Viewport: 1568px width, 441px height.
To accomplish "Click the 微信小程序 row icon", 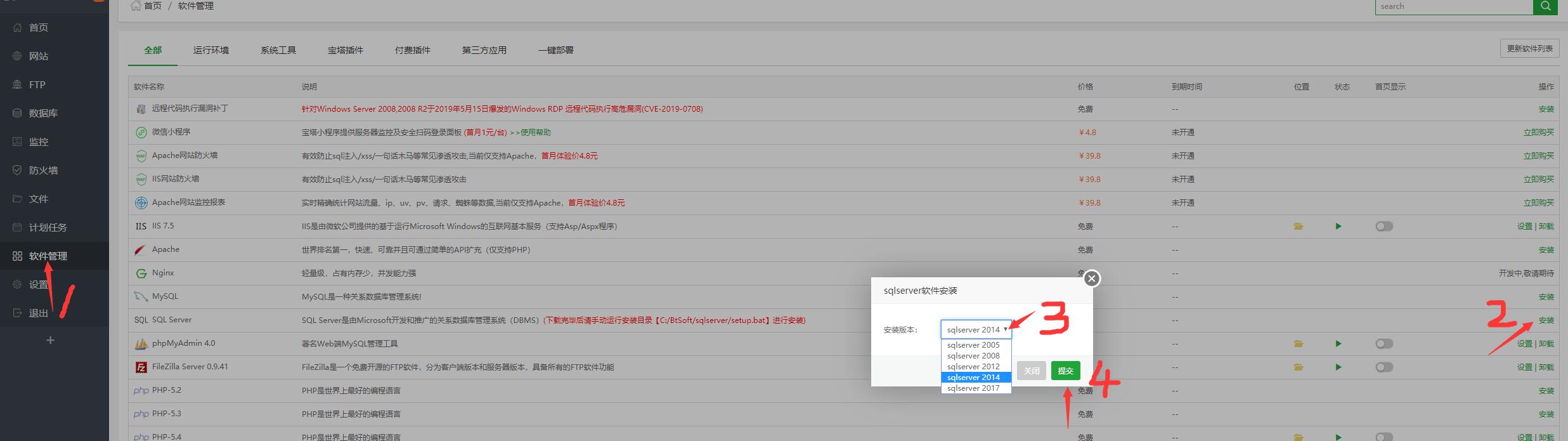I will (x=141, y=133).
